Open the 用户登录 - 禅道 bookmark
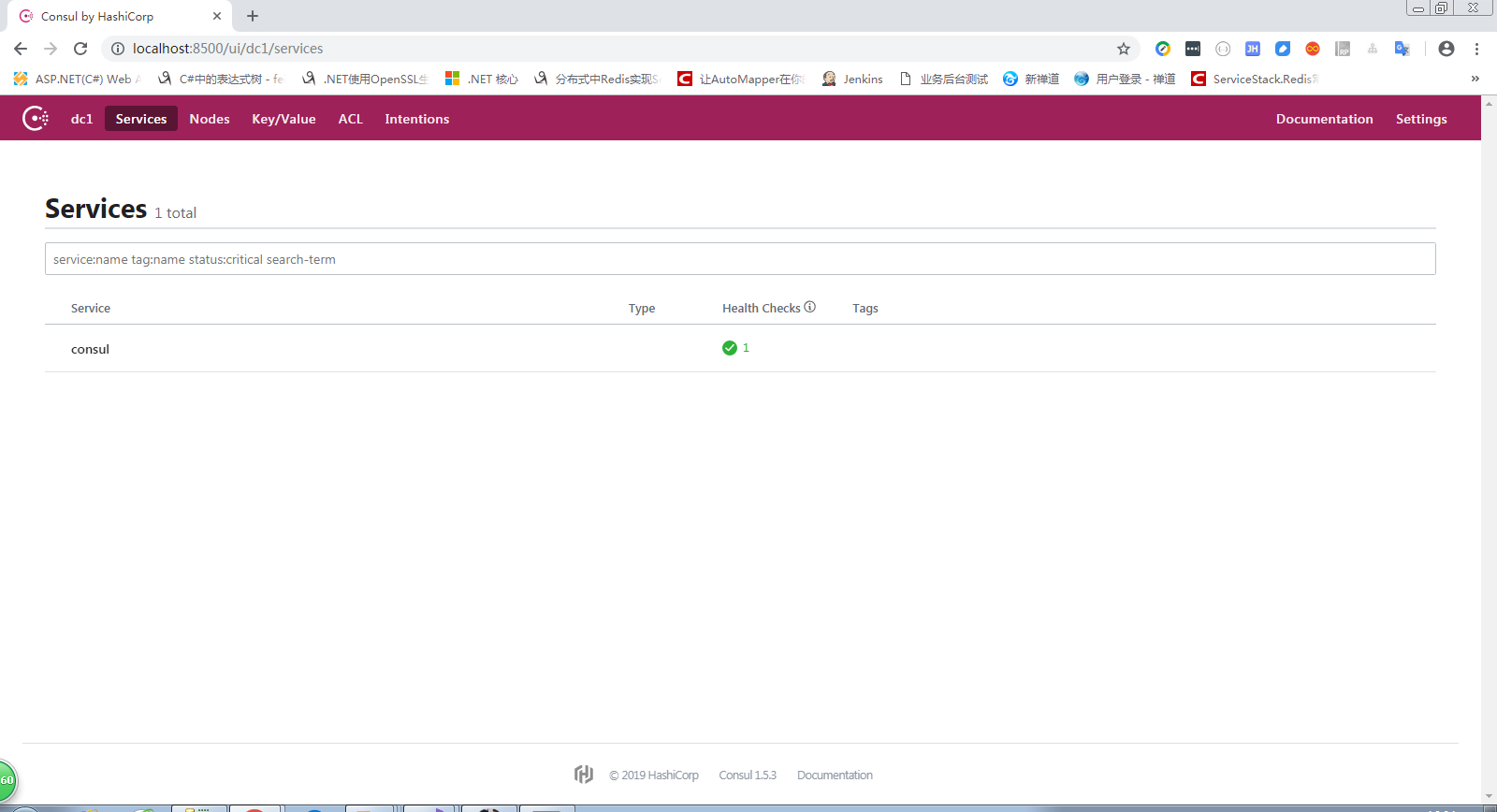1497x812 pixels. click(1125, 79)
